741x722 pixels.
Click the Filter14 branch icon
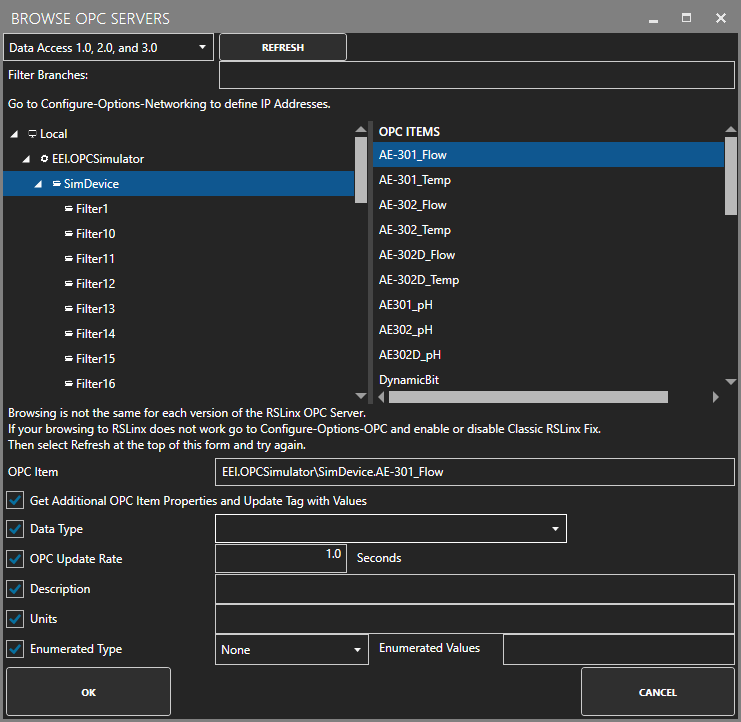click(69, 334)
